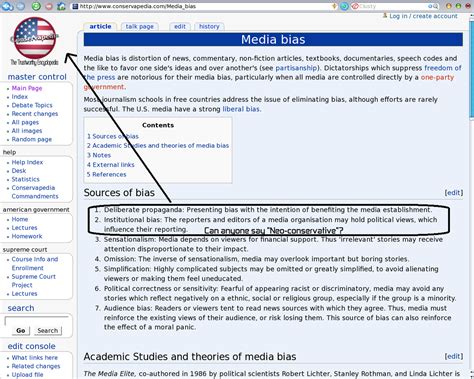Screen dimensions: 474x379
Task: Open Course Info and Enrollment
Action: tap(35, 264)
